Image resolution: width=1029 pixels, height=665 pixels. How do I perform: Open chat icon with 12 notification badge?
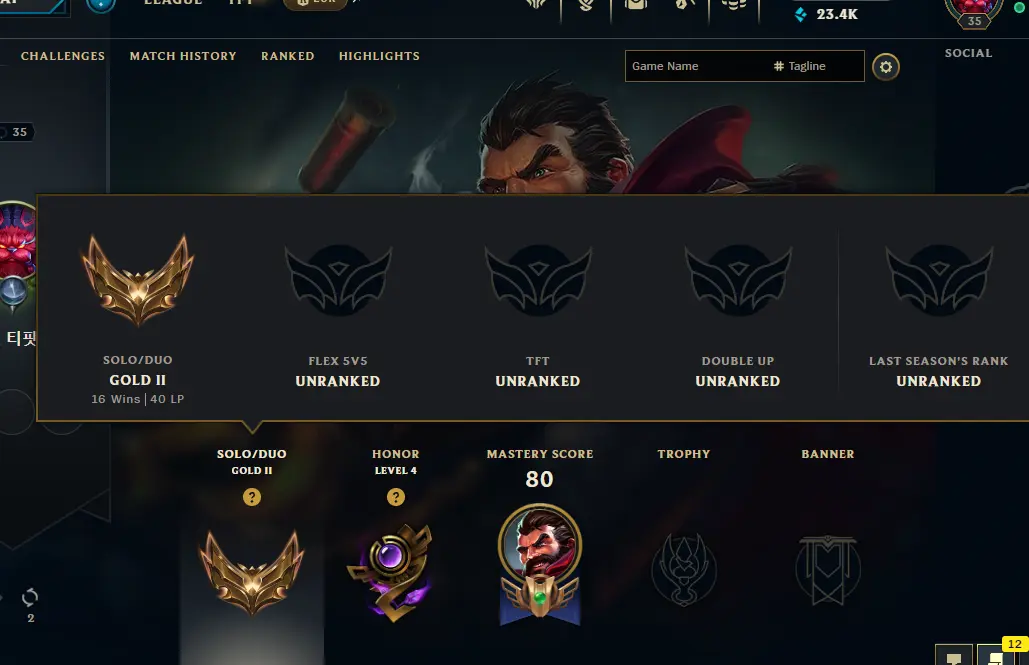[x=997, y=654]
